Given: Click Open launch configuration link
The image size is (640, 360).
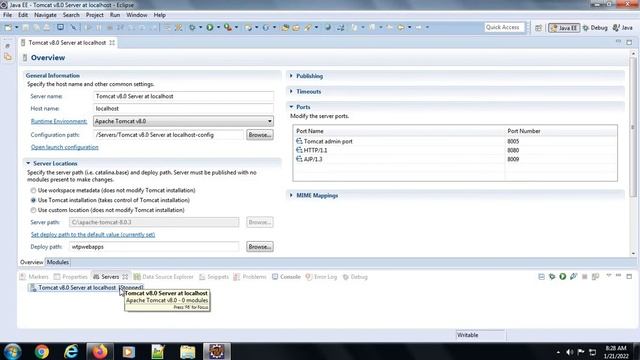Looking at the screenshot, I should click(x=64, y=147).
